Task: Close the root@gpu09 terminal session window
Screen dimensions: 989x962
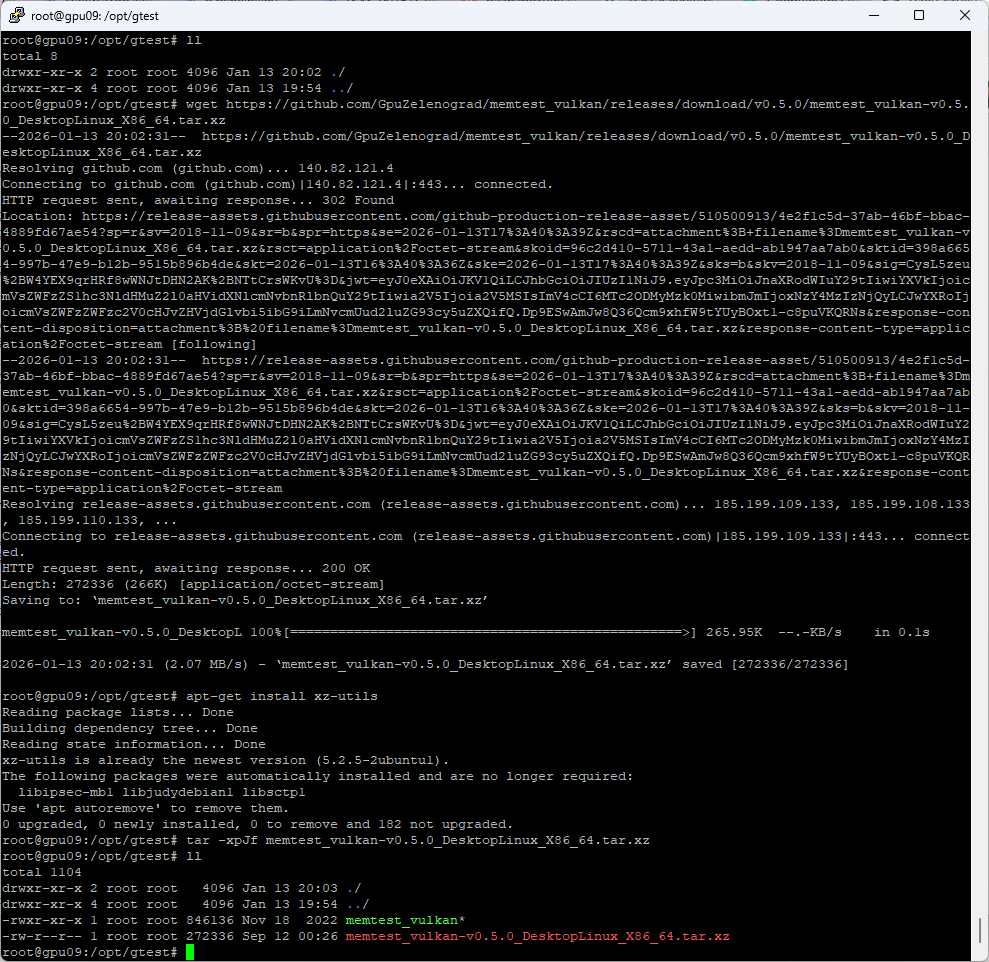Action: 964,15
